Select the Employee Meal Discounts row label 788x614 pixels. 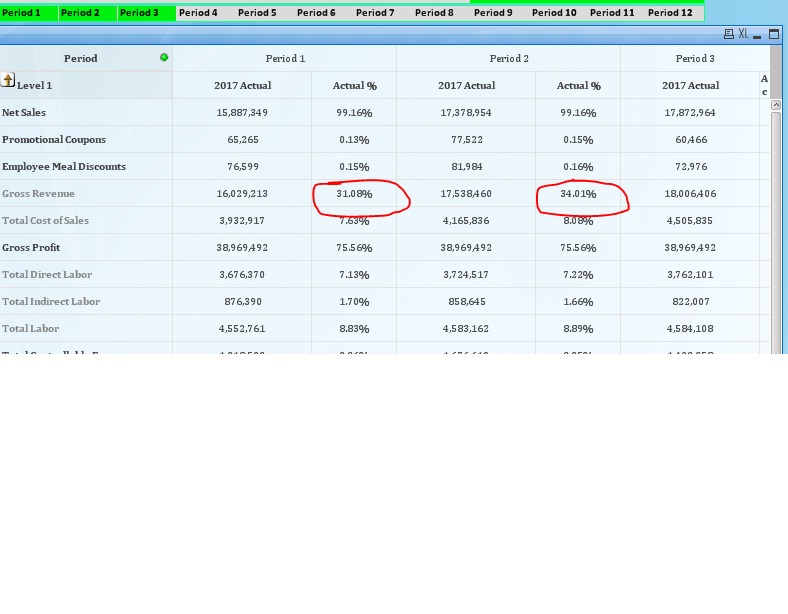(64, 166)
